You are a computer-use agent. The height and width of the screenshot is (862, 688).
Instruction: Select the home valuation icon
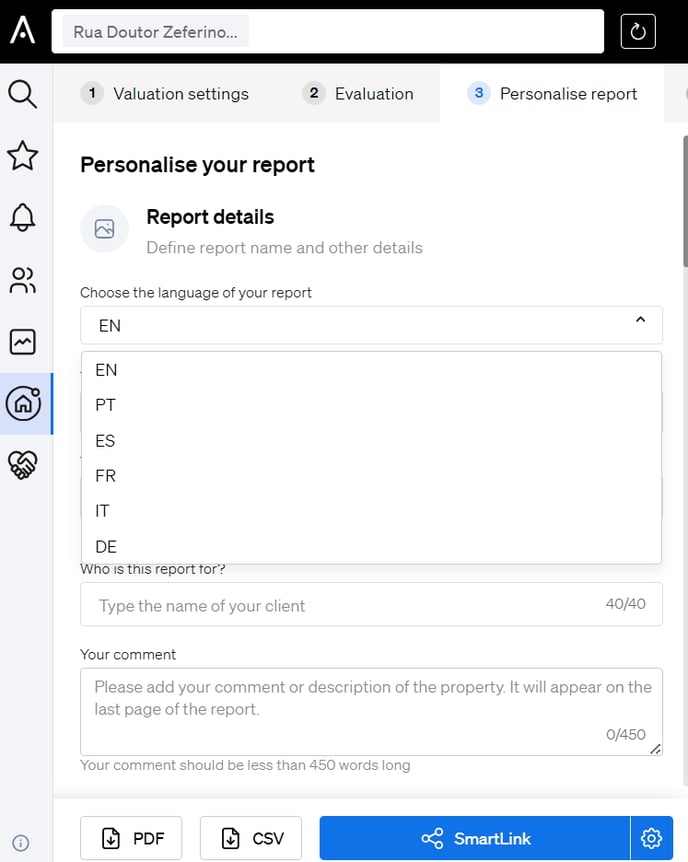point(23,403)
